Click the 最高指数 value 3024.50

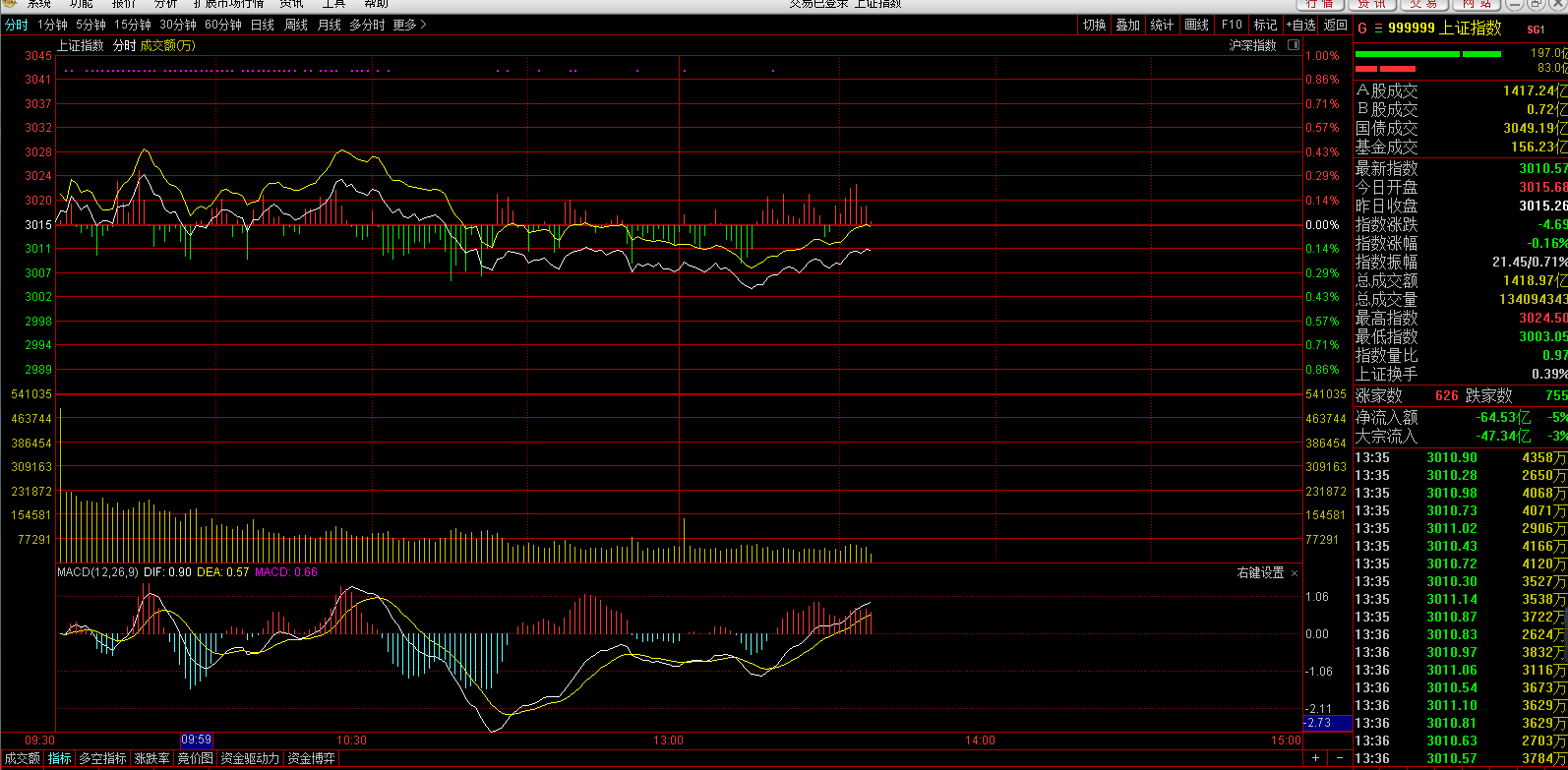(1542, 318)
